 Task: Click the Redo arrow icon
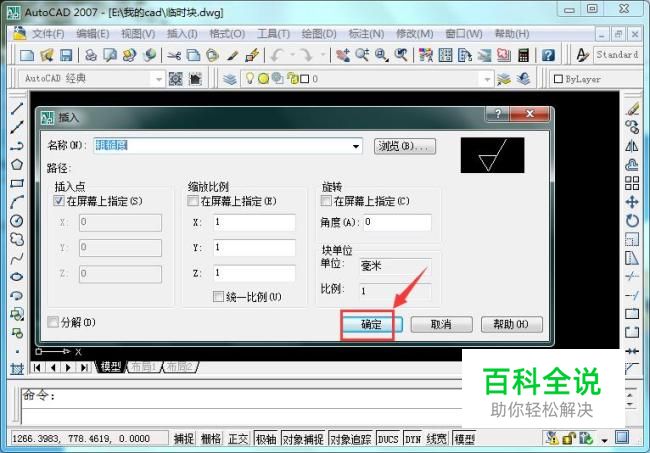tap(306, 55)
